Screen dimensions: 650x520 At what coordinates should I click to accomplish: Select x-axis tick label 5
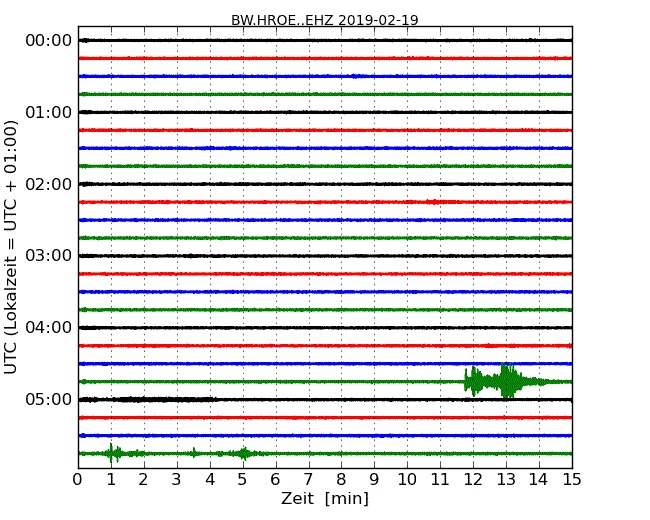243,480
